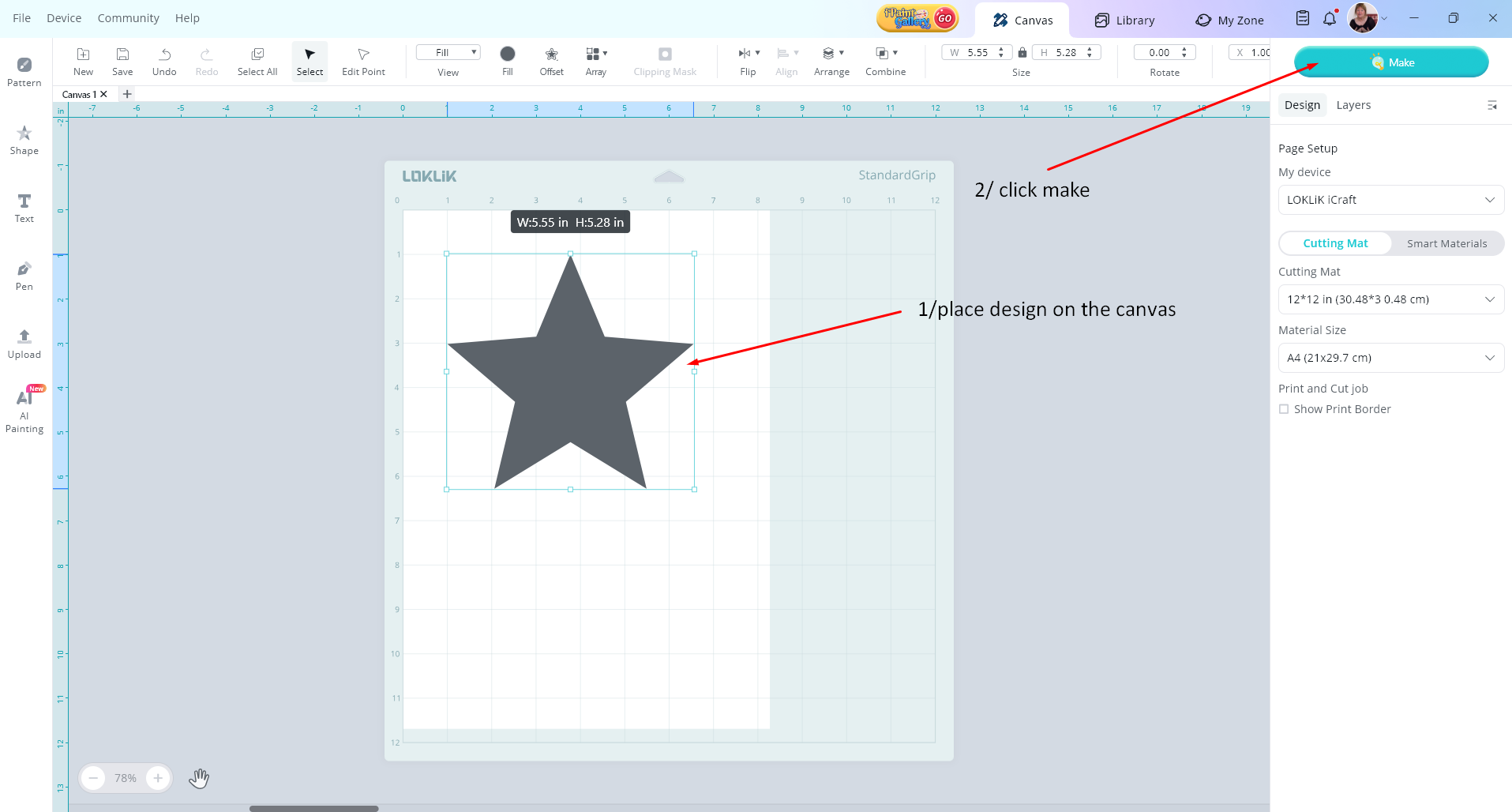
Task: Click the Make button
Action: pos(1391,62)
